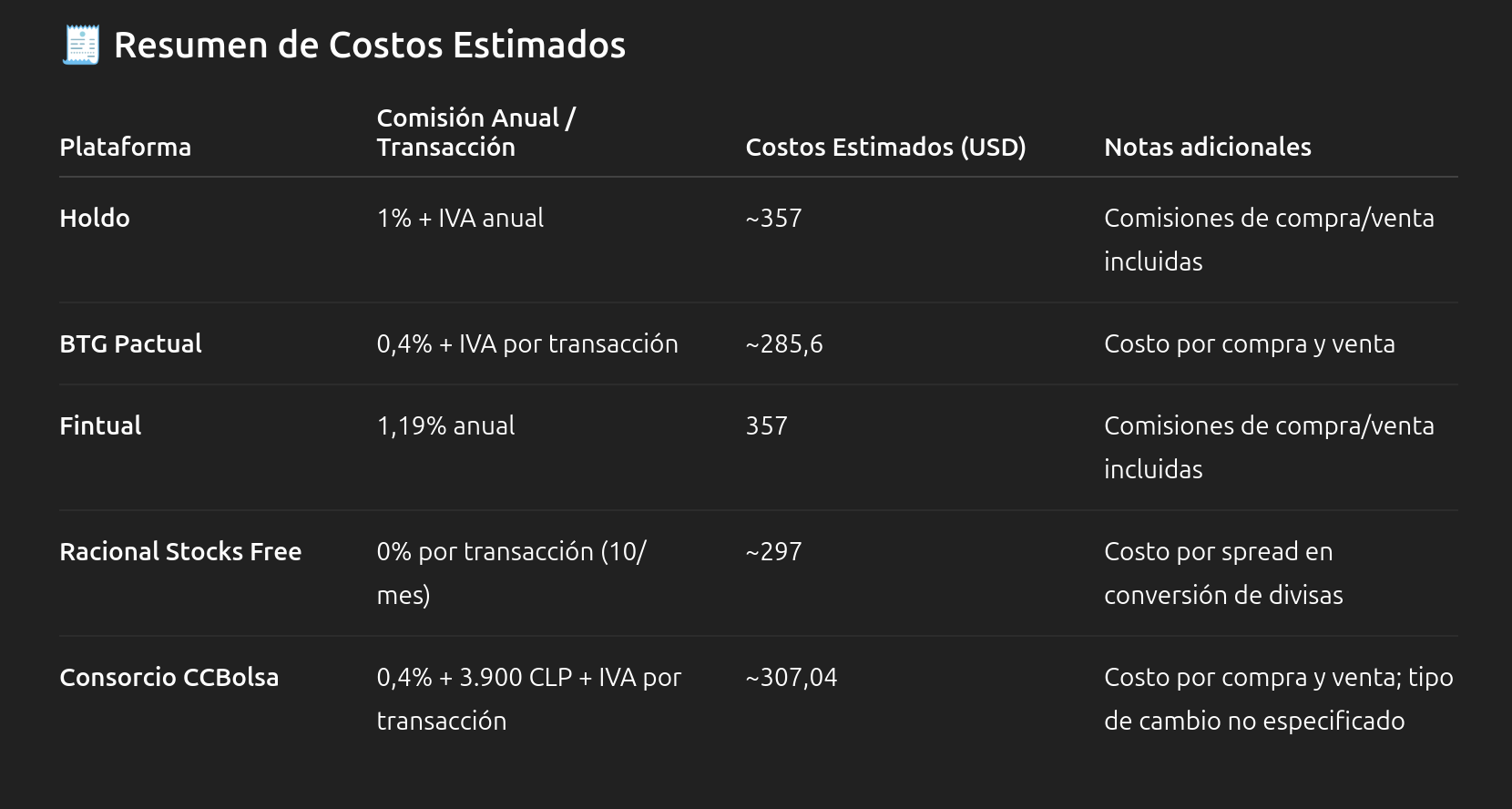Click the Plataforma column header
The width and height of the screenshot is (1512, 809).
pos(126,147)
